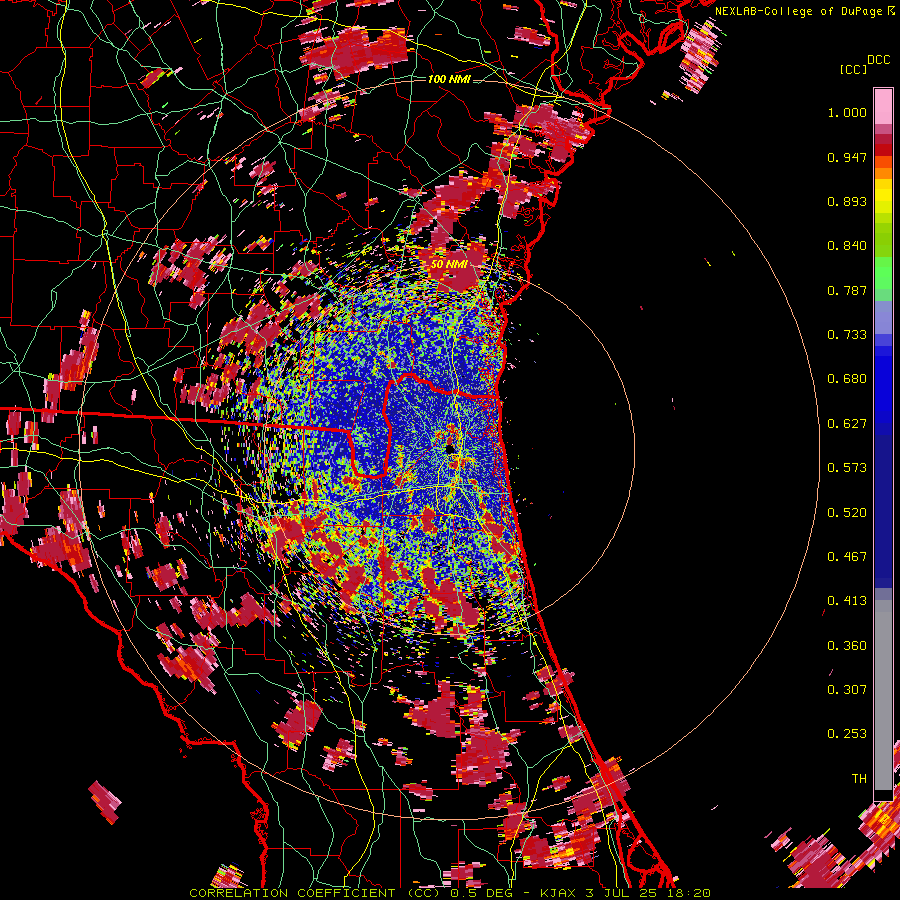Click the 0.733 legend value

tap(847, 335)
